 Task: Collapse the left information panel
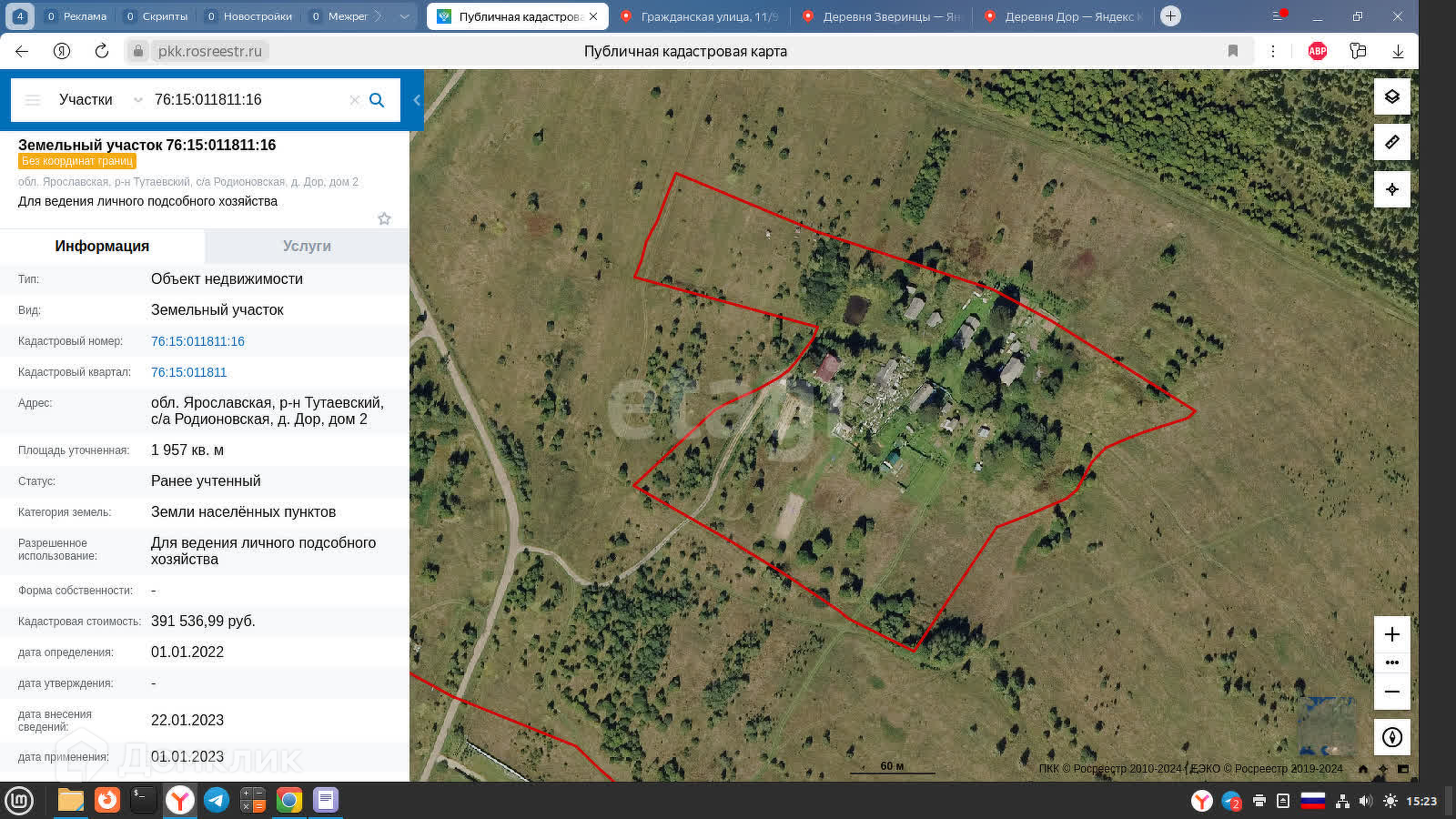[x=416, y=100]
